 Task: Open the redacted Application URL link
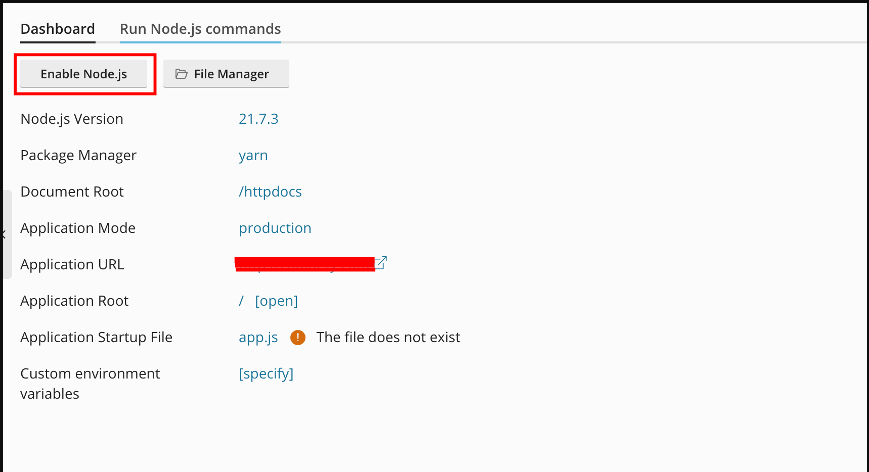[x=304, y=264]
